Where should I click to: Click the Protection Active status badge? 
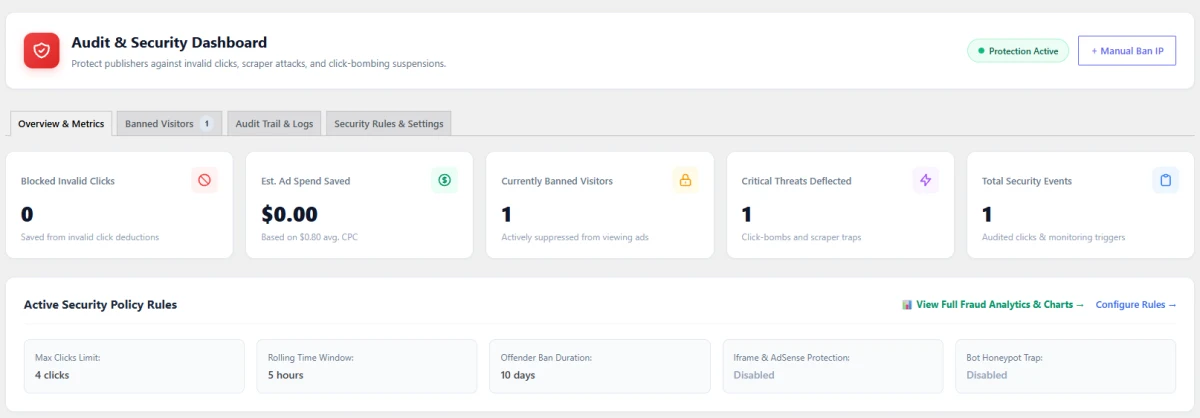(x=1018, y=50)
